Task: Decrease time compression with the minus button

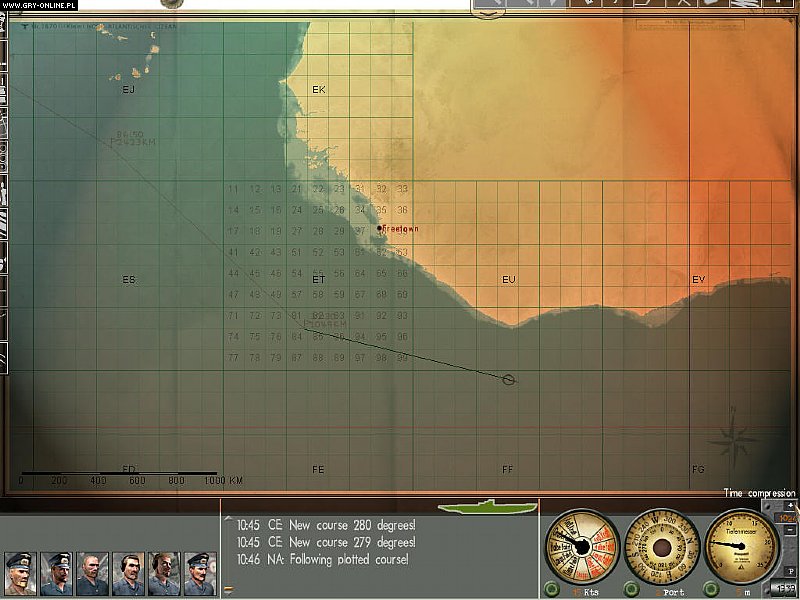Action: tap(789, 530)
